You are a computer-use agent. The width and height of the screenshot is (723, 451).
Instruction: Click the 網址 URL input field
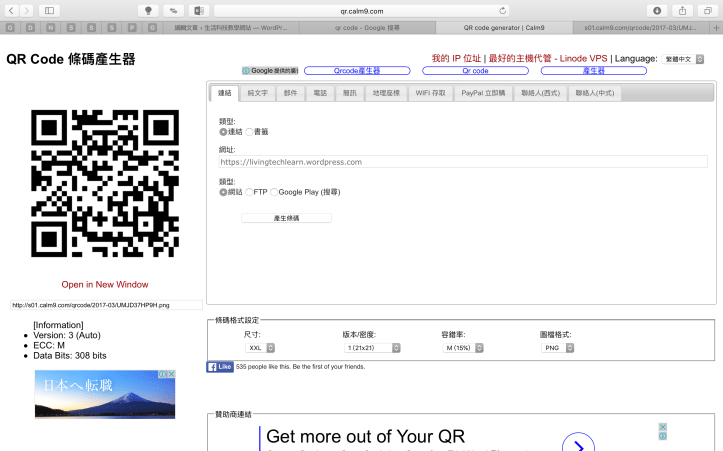pos(462,161)
